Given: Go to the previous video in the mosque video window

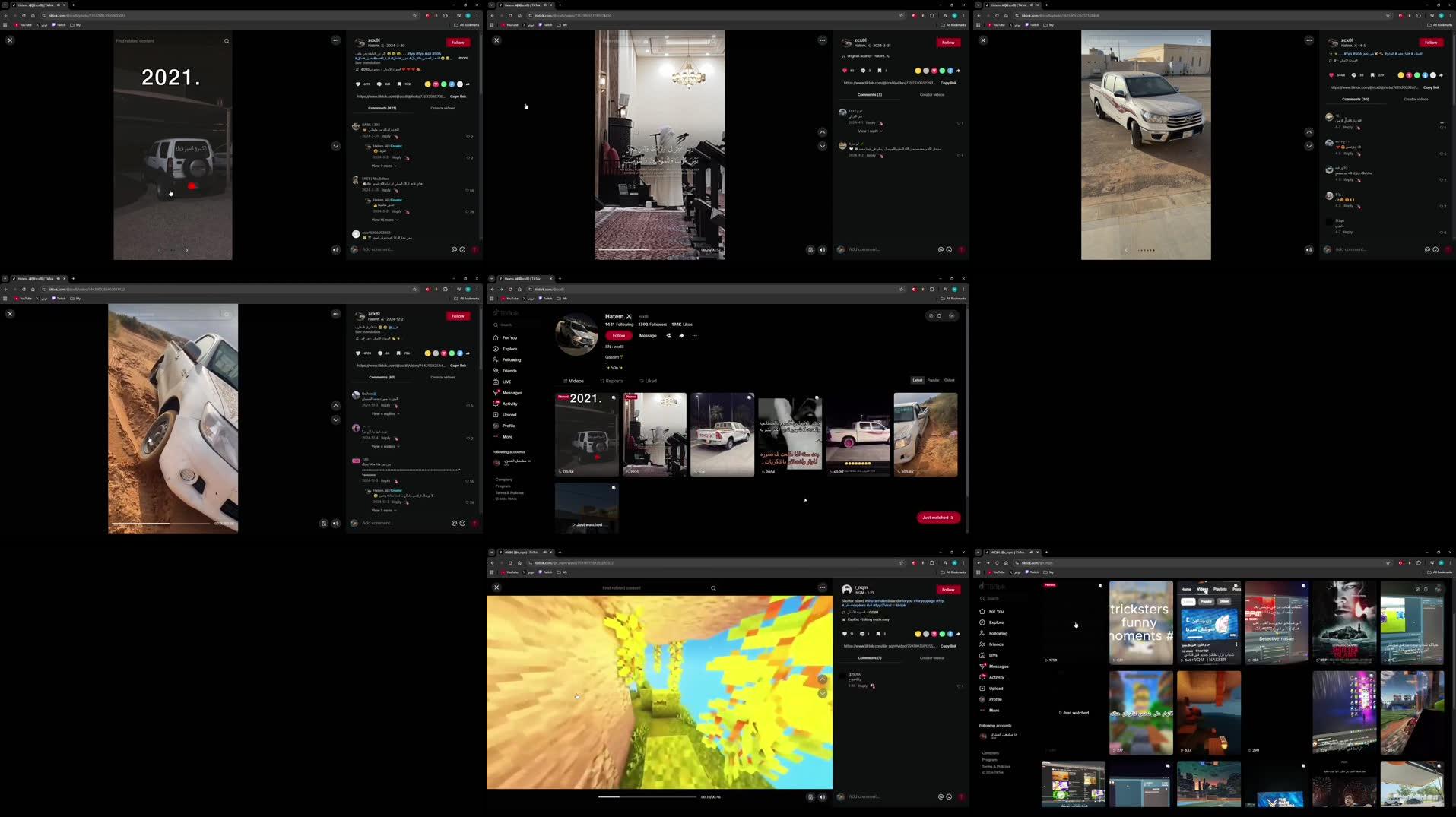Looking at the screenshot, I should click(x=822, y=132).
